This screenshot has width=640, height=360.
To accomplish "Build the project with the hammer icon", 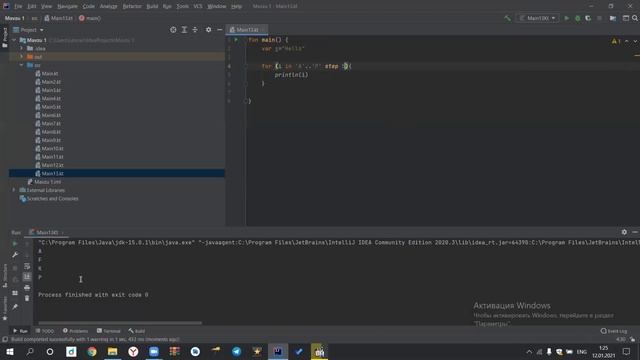I will pyautogui.click(x=507, y=18).
